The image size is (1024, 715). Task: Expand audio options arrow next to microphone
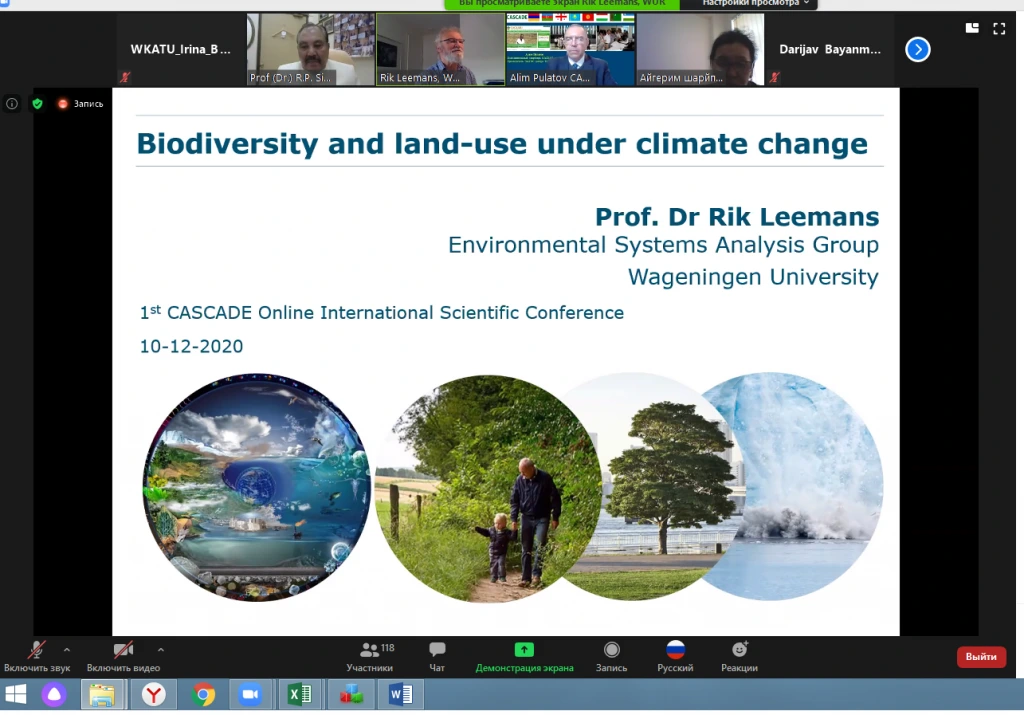coord(67,650)
